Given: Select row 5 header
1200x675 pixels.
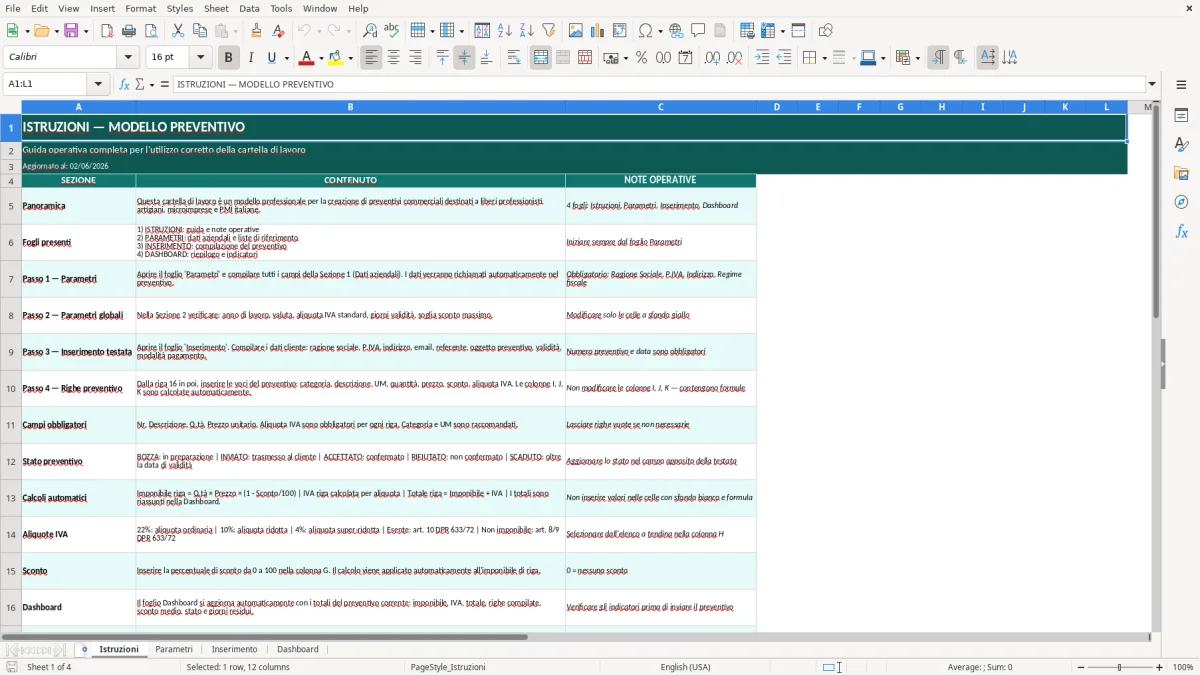Looking at the screenshot, I should [x=11, y=206].
